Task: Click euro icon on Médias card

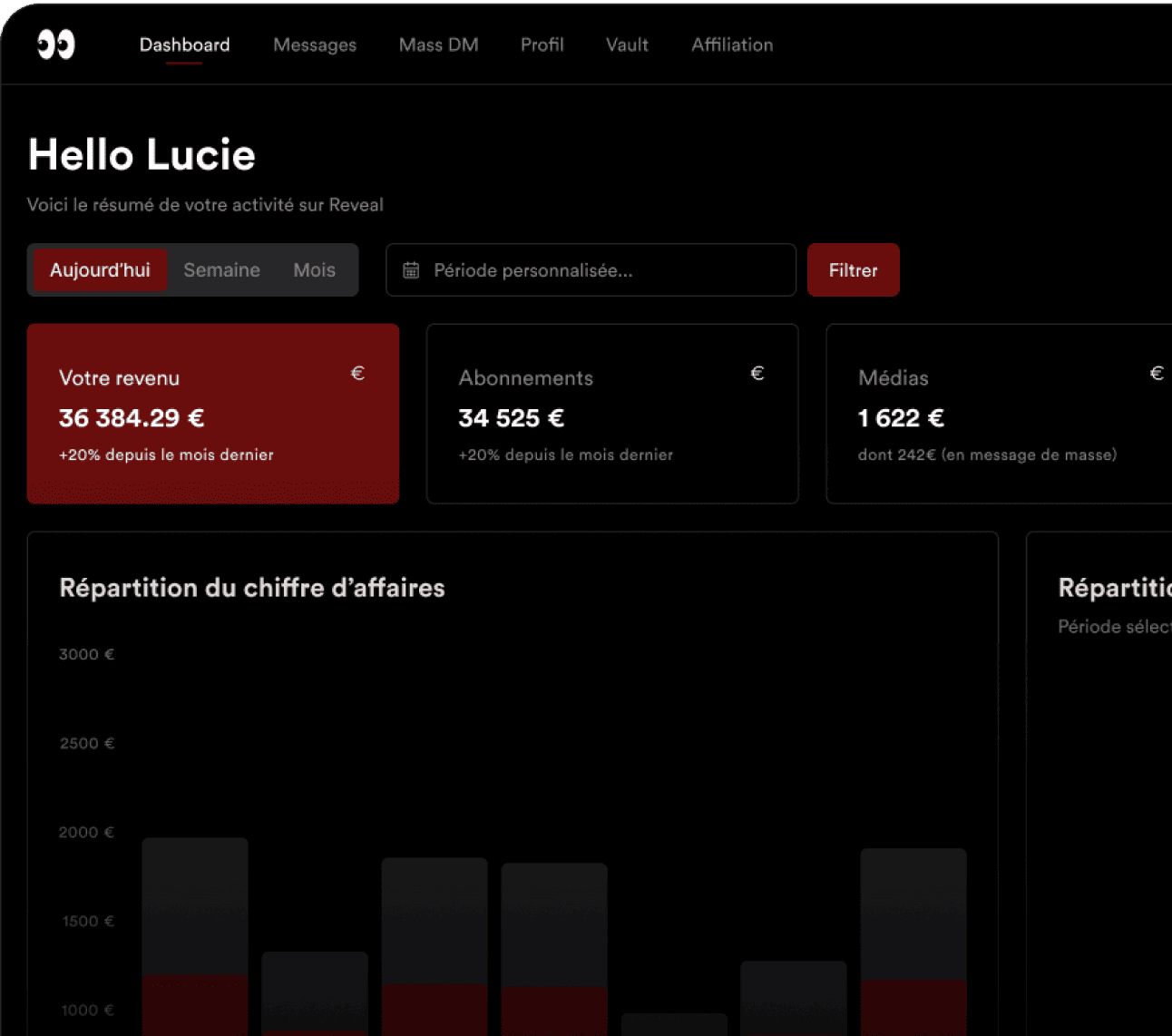Action: click(x=1157, y=374)
